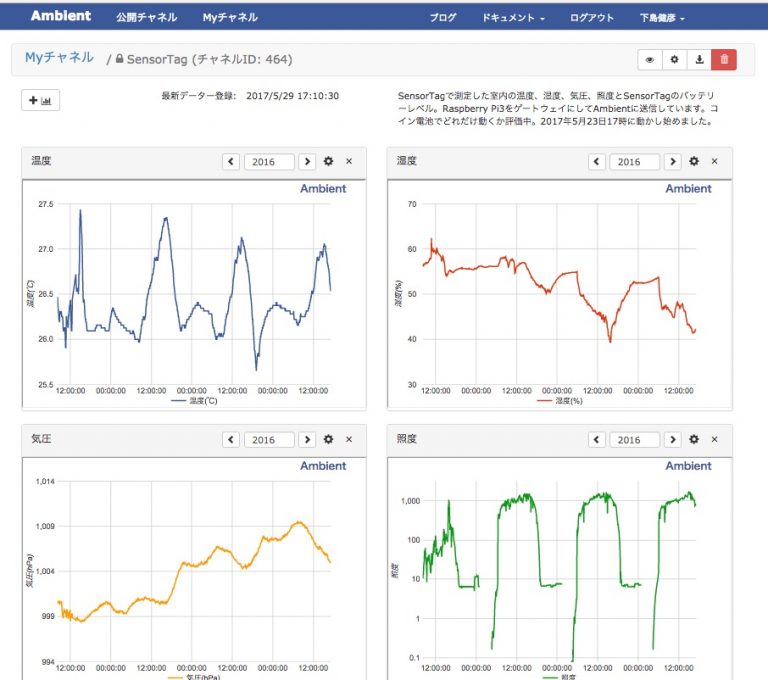Click the red trash delete icon
Viewport: 768px width, 680px height.
[724, 60]
